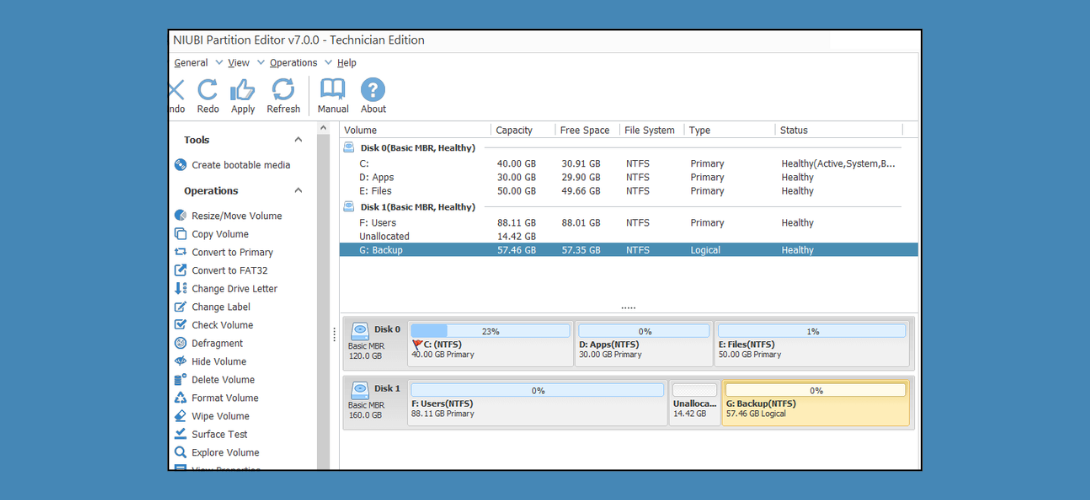
Task: Sort by the Free Space column header
Action: 587,130
